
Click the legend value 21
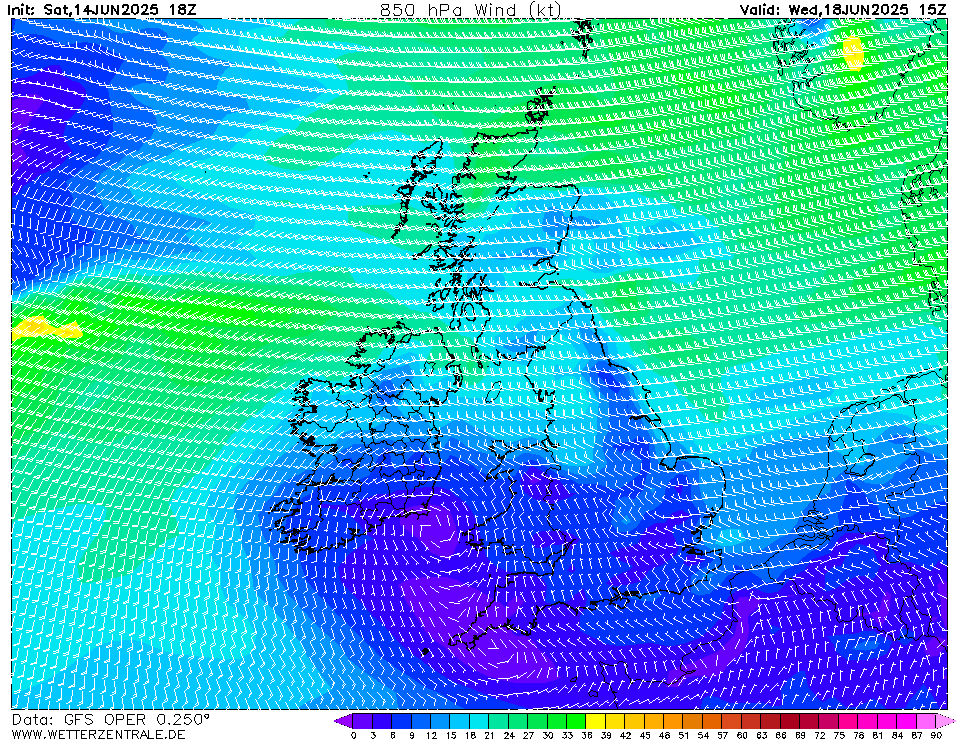[x=489, y=735]
